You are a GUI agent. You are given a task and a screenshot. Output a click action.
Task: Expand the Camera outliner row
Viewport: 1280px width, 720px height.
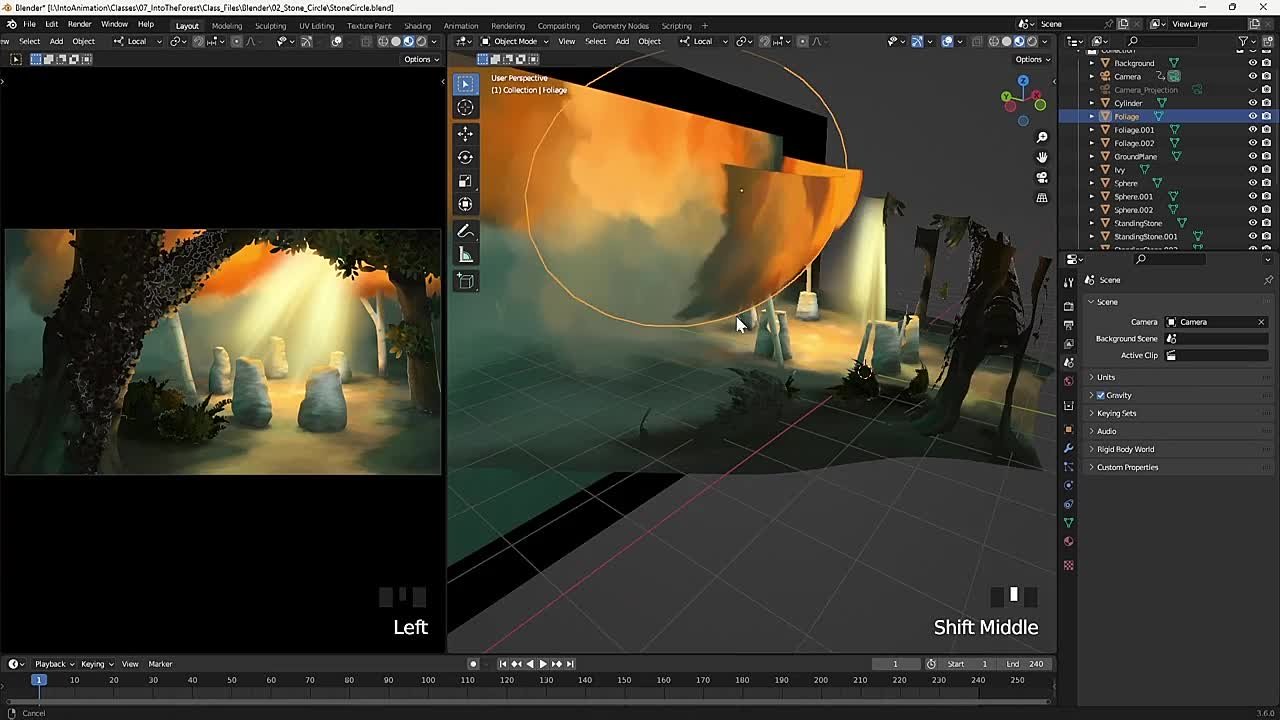click(x=1092, y=76)
